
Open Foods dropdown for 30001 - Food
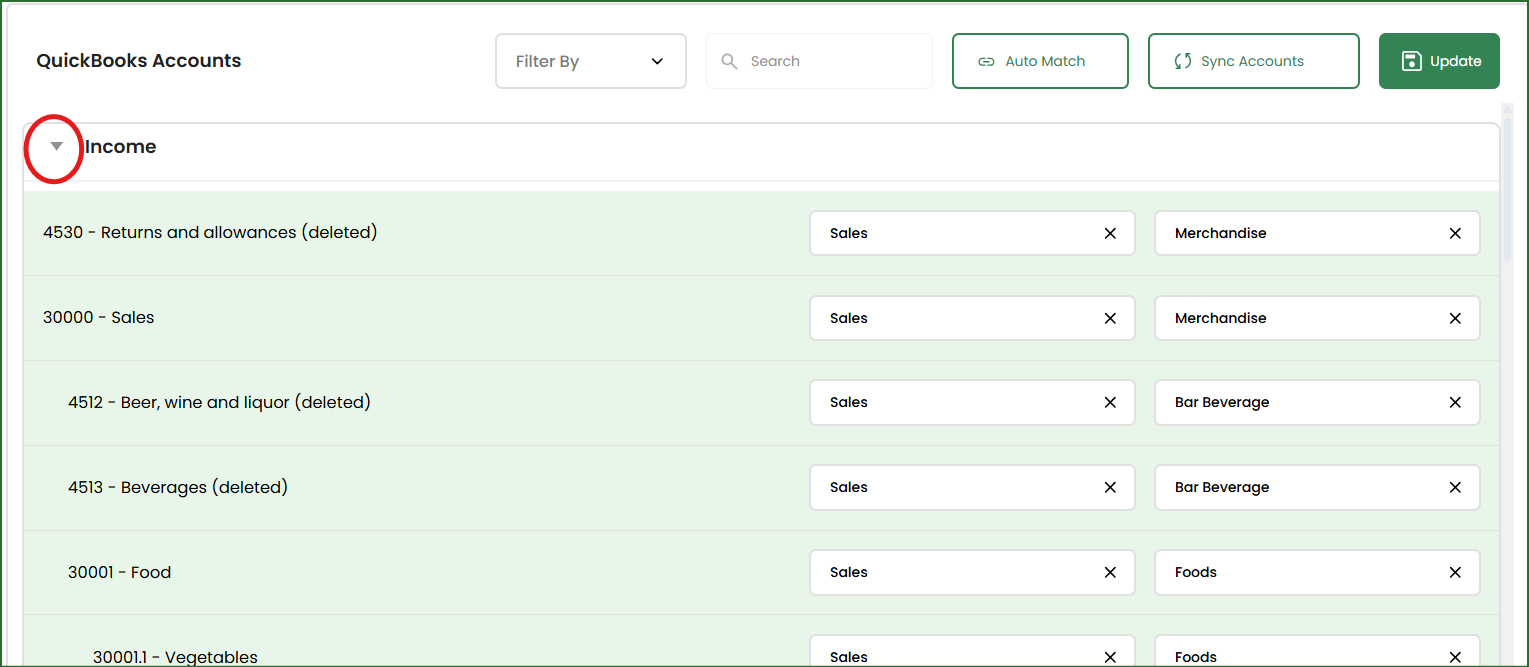[x=1317, y=572]
